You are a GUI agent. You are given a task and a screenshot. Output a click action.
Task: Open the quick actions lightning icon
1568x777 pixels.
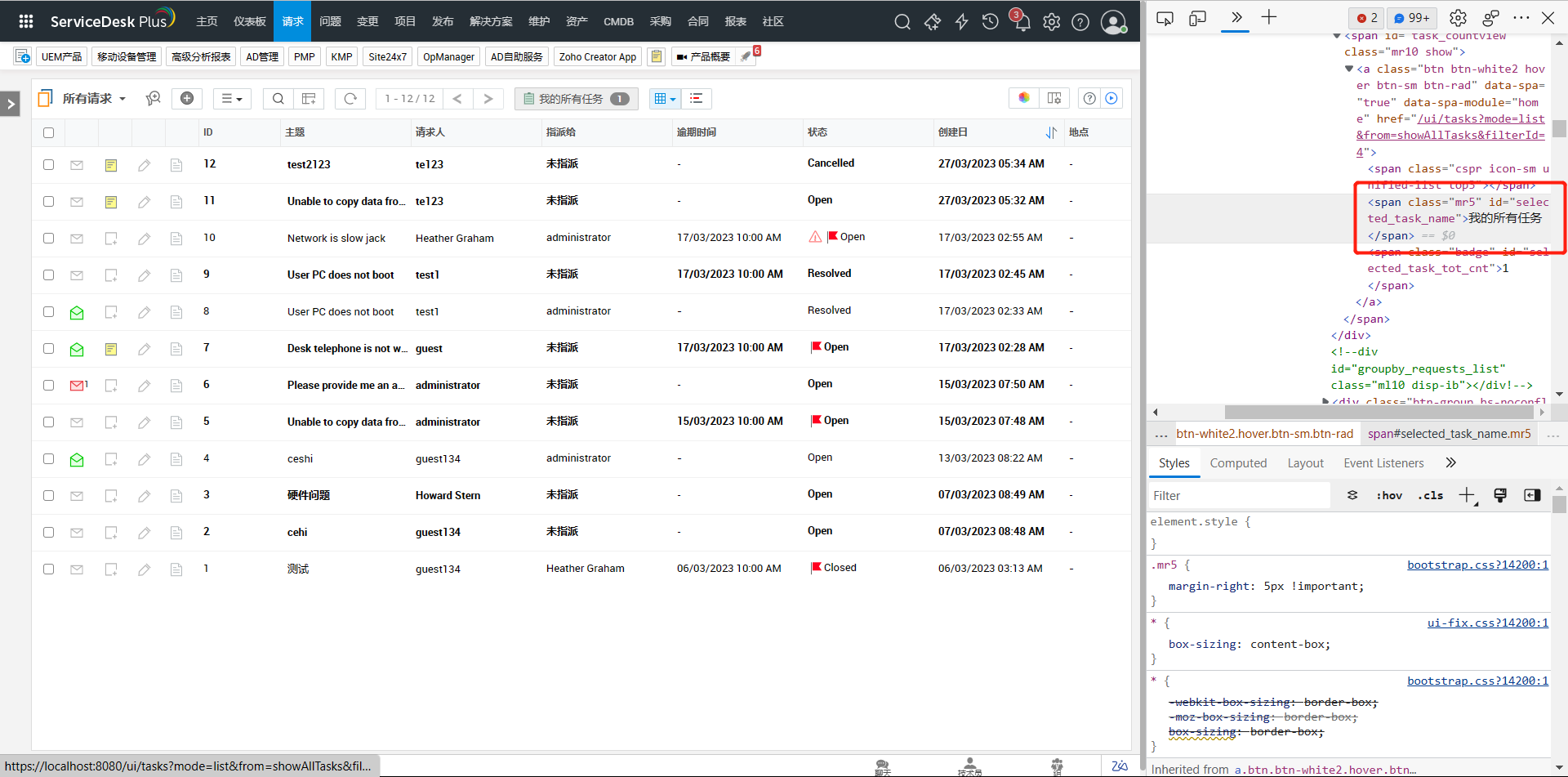click(x=962, y=22)
